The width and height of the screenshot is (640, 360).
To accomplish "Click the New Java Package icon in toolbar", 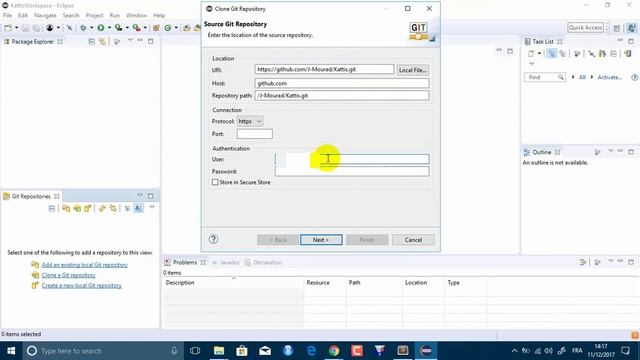I will (x=156, y=28).
